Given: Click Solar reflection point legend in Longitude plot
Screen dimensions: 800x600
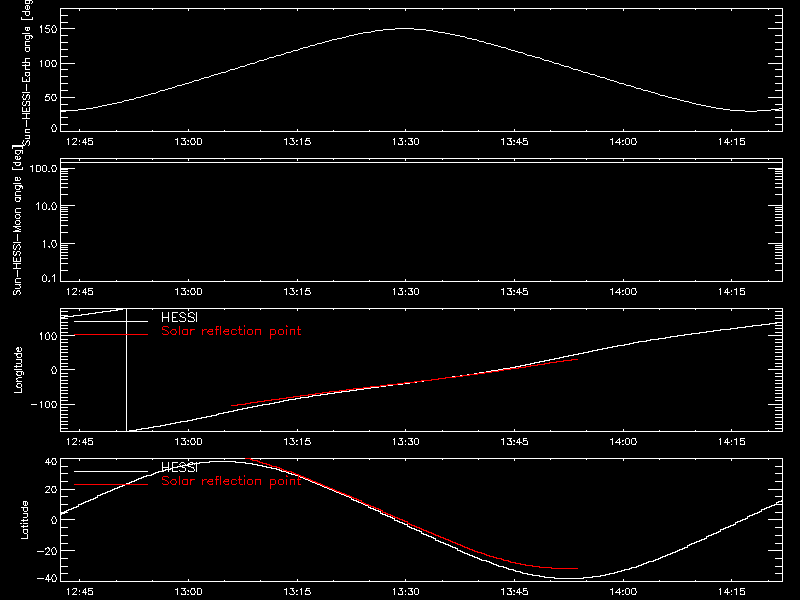Looking at the screenshot, I should pos(231,331).
